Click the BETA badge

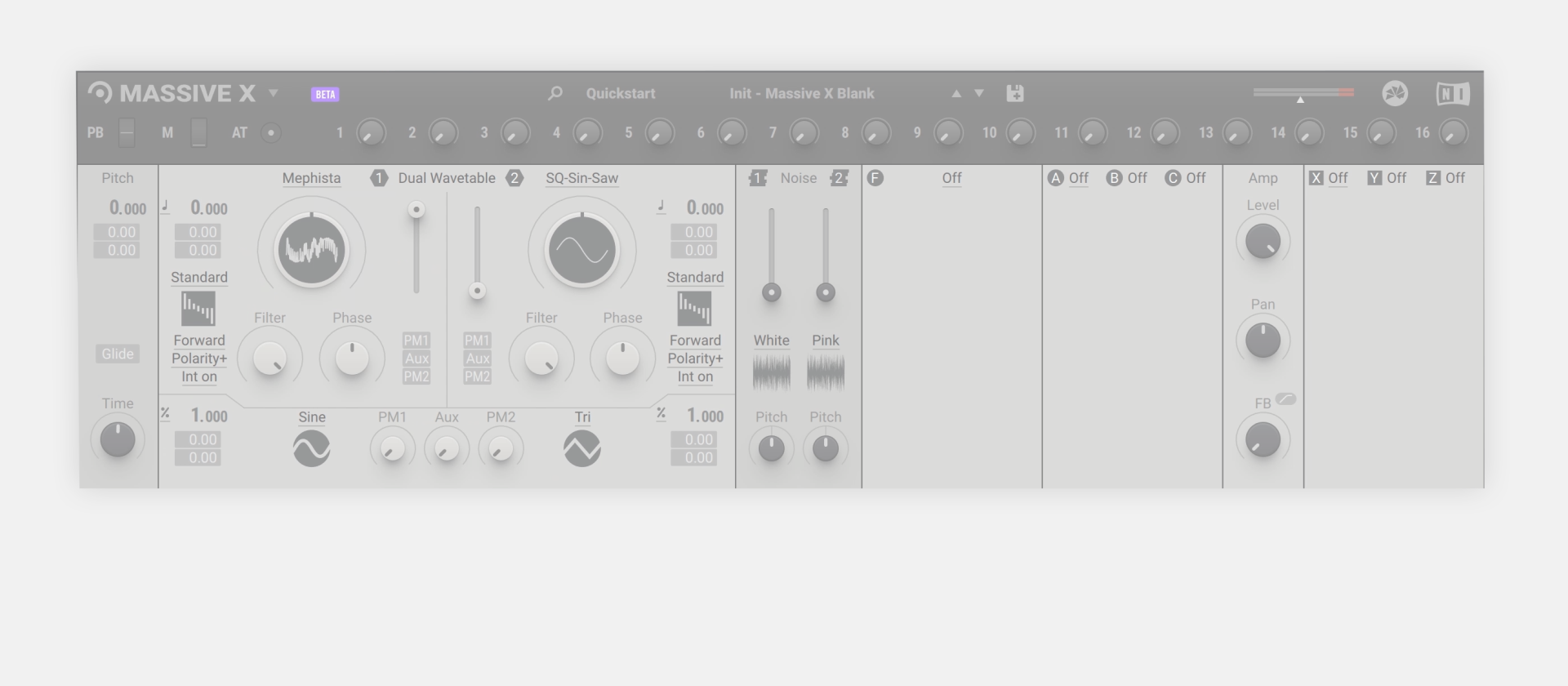325,95
